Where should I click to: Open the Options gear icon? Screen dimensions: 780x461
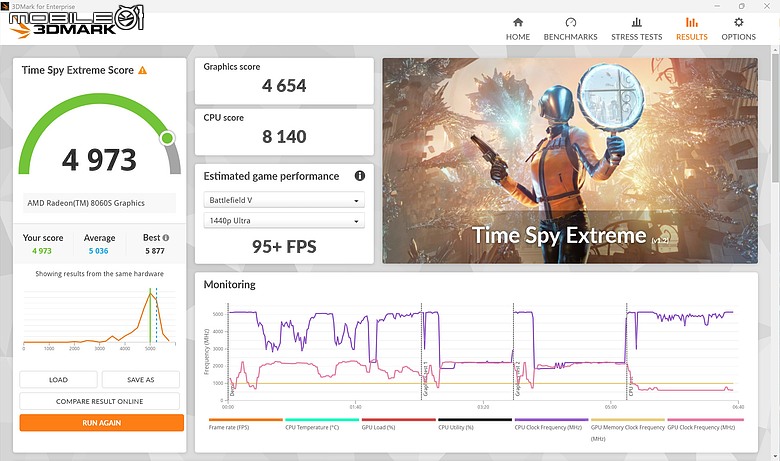pyautogui.click(x=739, y=22)
